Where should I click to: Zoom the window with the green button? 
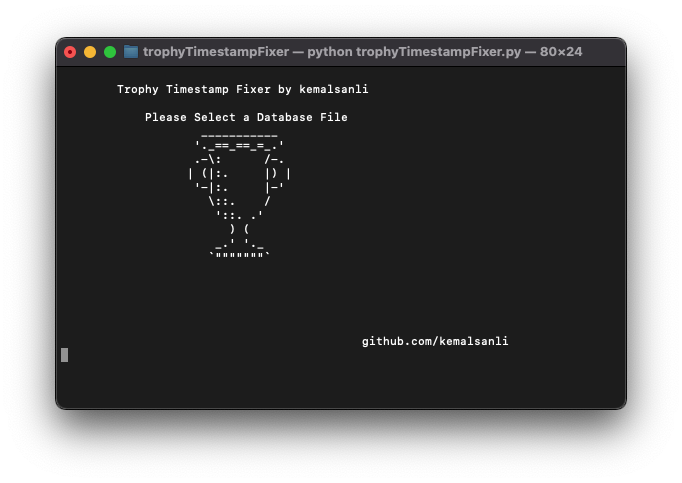(x=110, y=52)
